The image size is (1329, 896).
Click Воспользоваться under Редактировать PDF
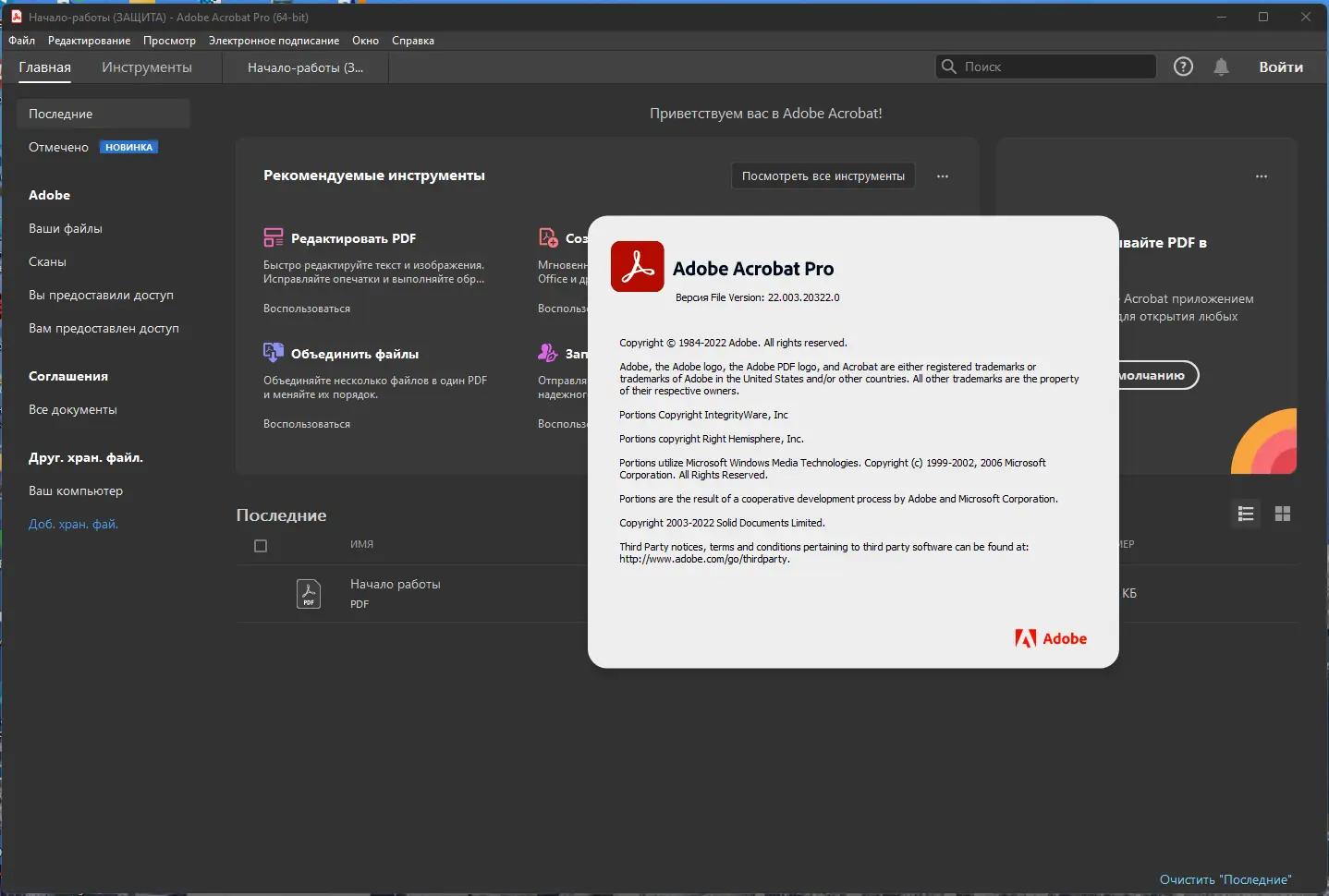click(x=307, y=309)
